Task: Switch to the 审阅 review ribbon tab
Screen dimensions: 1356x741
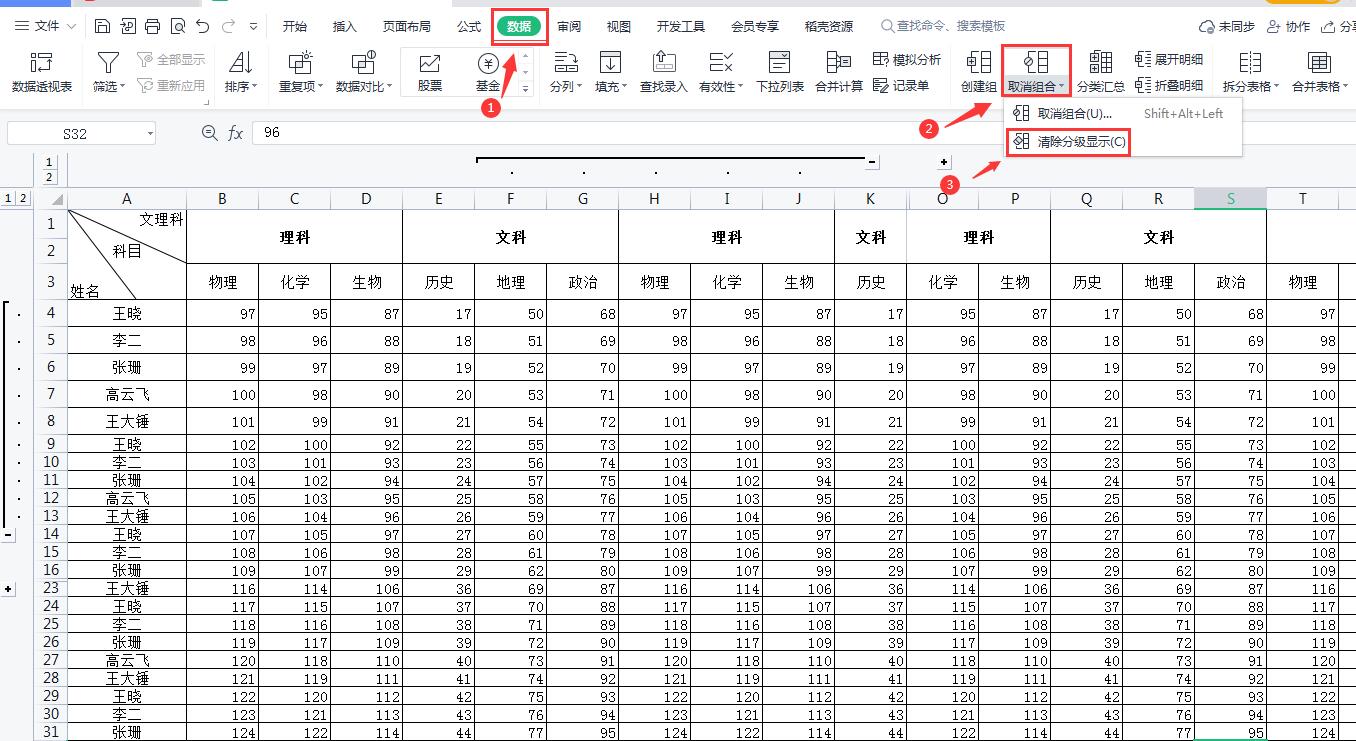Action: coord(569,27)
